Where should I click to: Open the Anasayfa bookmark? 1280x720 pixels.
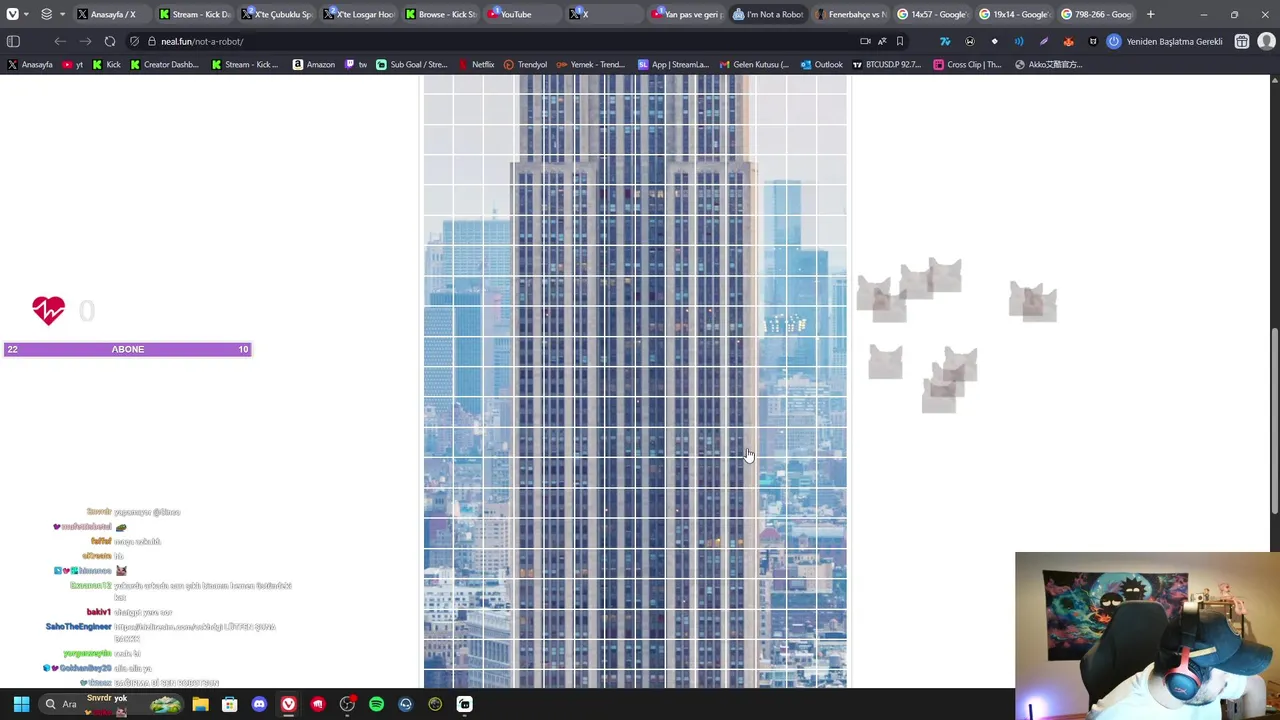30,64
